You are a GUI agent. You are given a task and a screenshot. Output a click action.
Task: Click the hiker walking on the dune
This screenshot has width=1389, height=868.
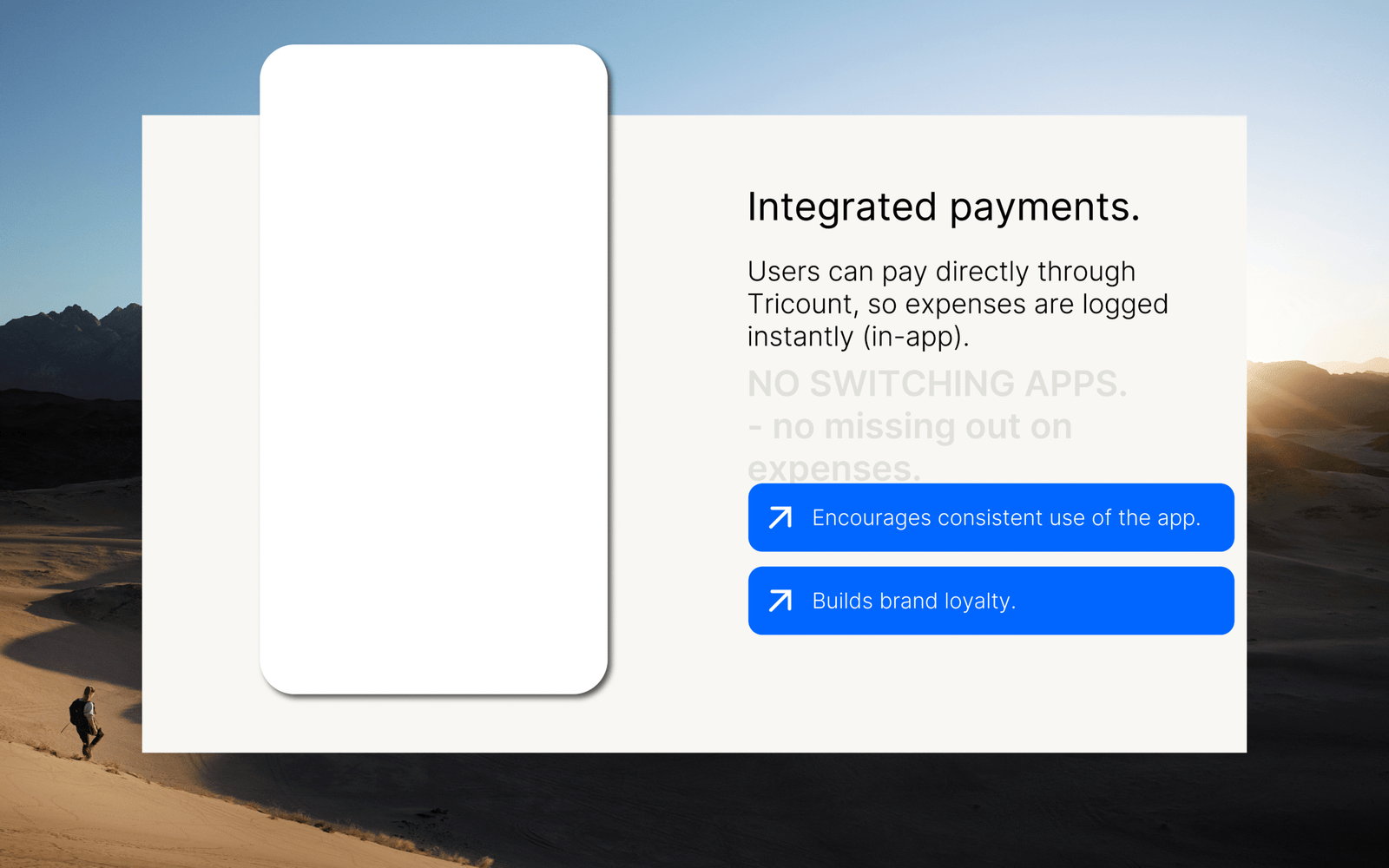tap(85, 720)
